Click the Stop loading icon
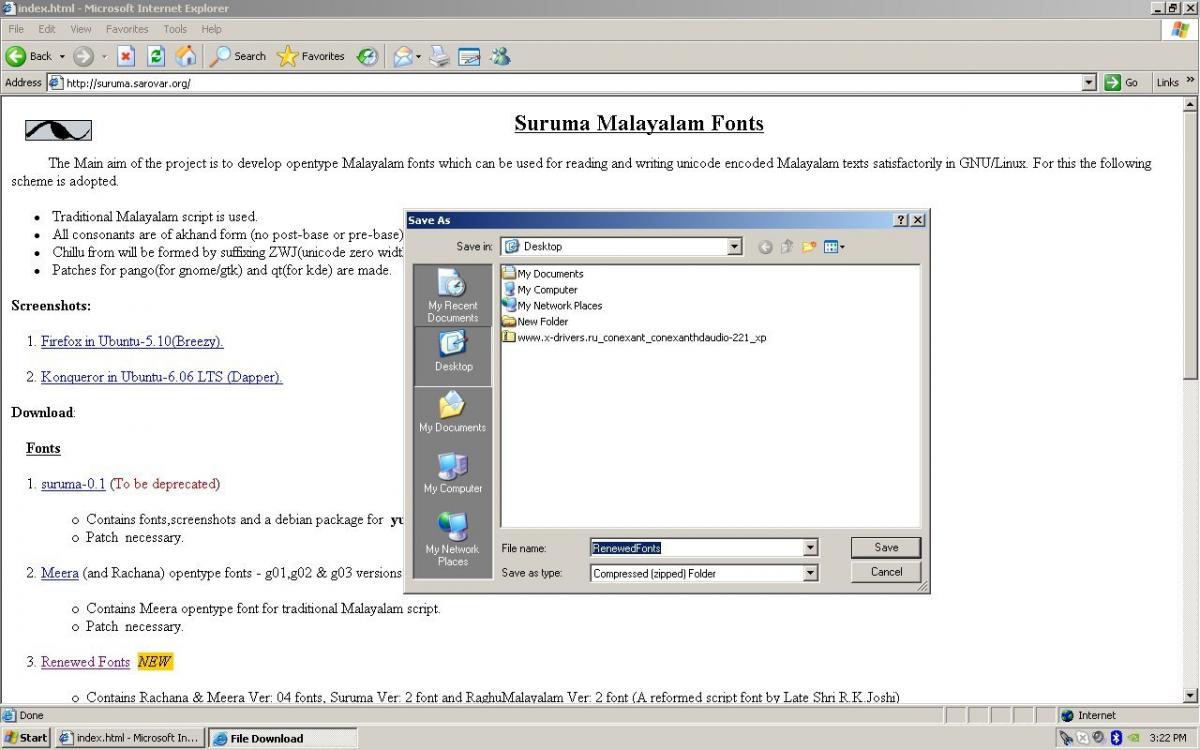1200x750 pixels. click(x=126, y=56)
